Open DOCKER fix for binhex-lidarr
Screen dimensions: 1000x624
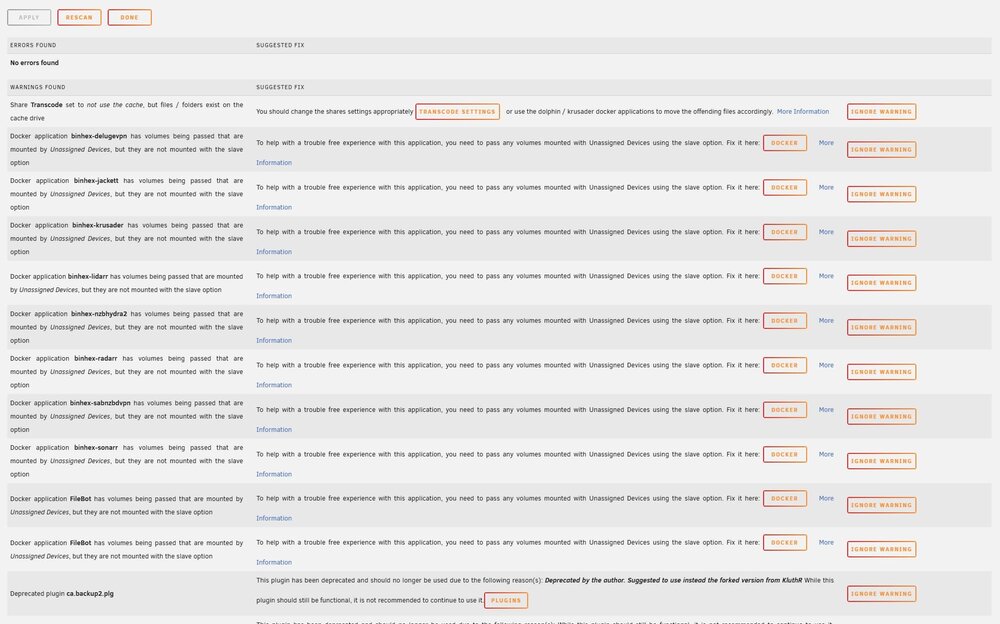pos(784,276)
